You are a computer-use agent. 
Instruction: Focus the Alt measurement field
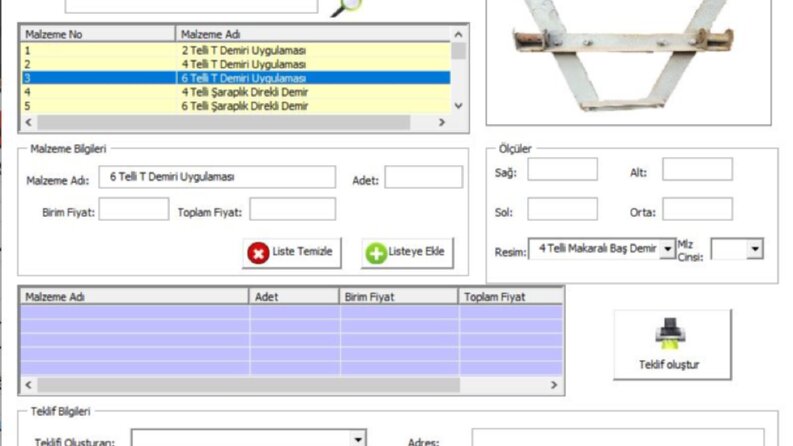tap(697, 169)
